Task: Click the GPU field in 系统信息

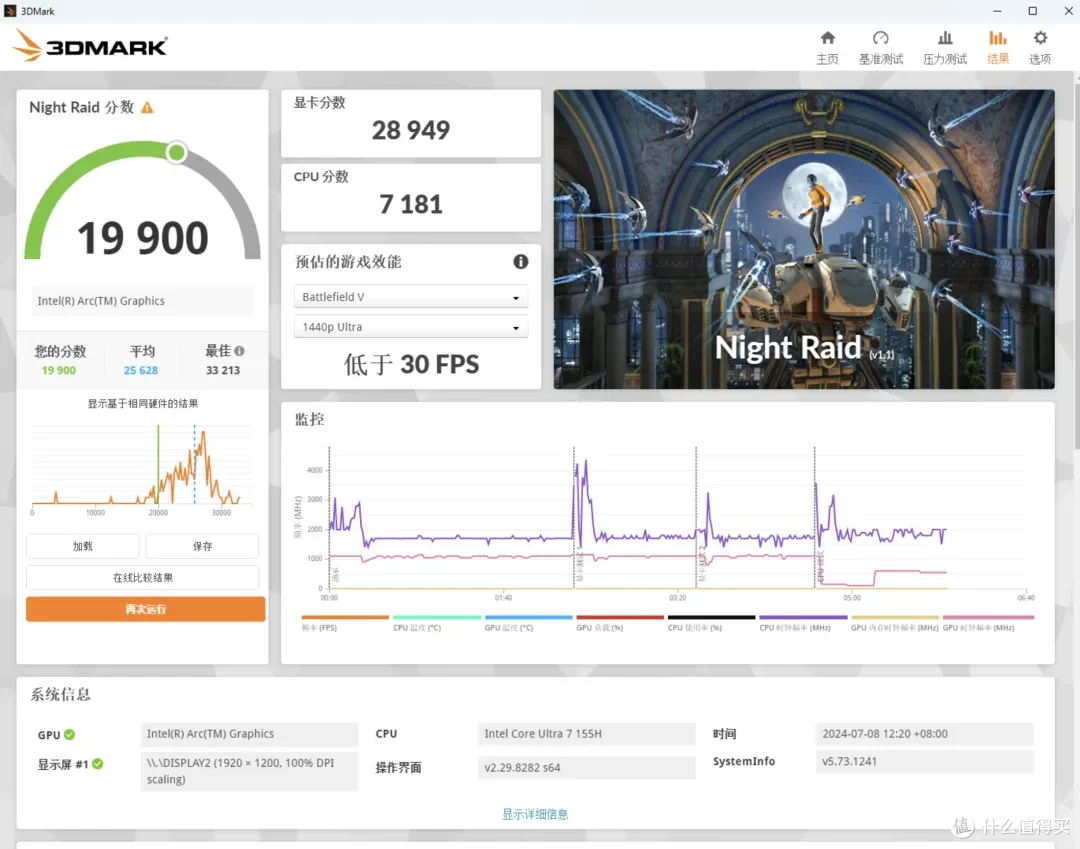Action: [249, 734]
